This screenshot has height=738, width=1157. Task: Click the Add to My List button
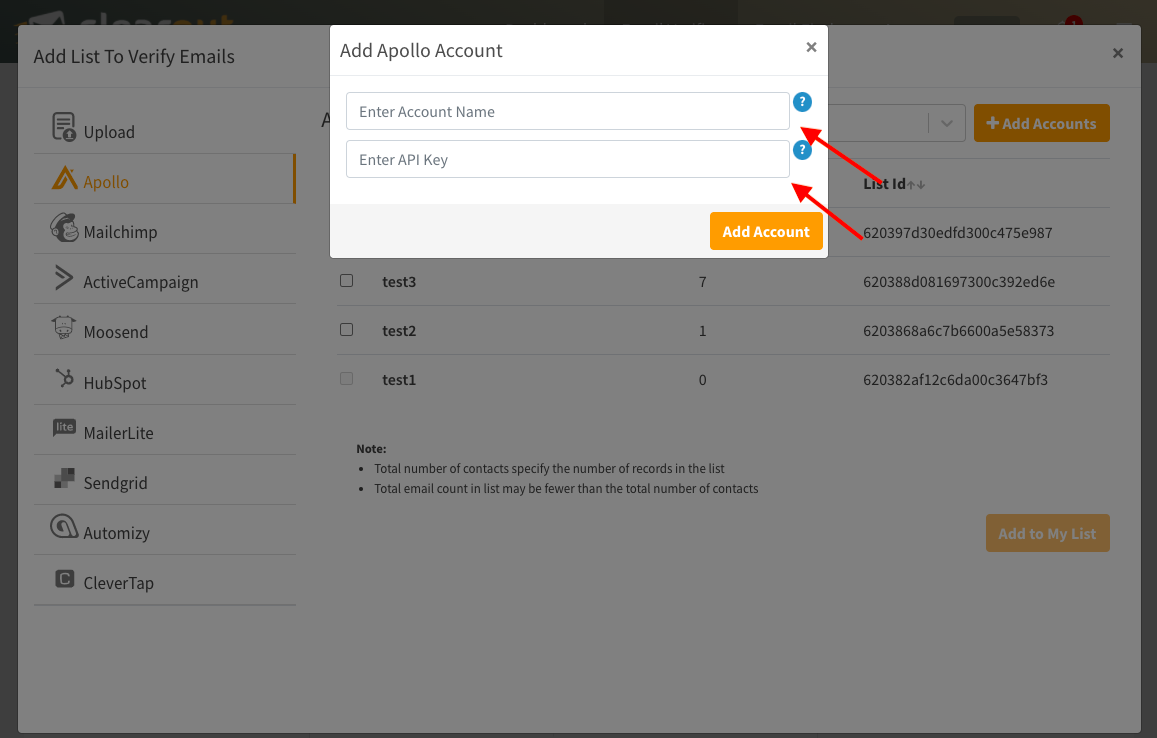tap(1047, 533)
